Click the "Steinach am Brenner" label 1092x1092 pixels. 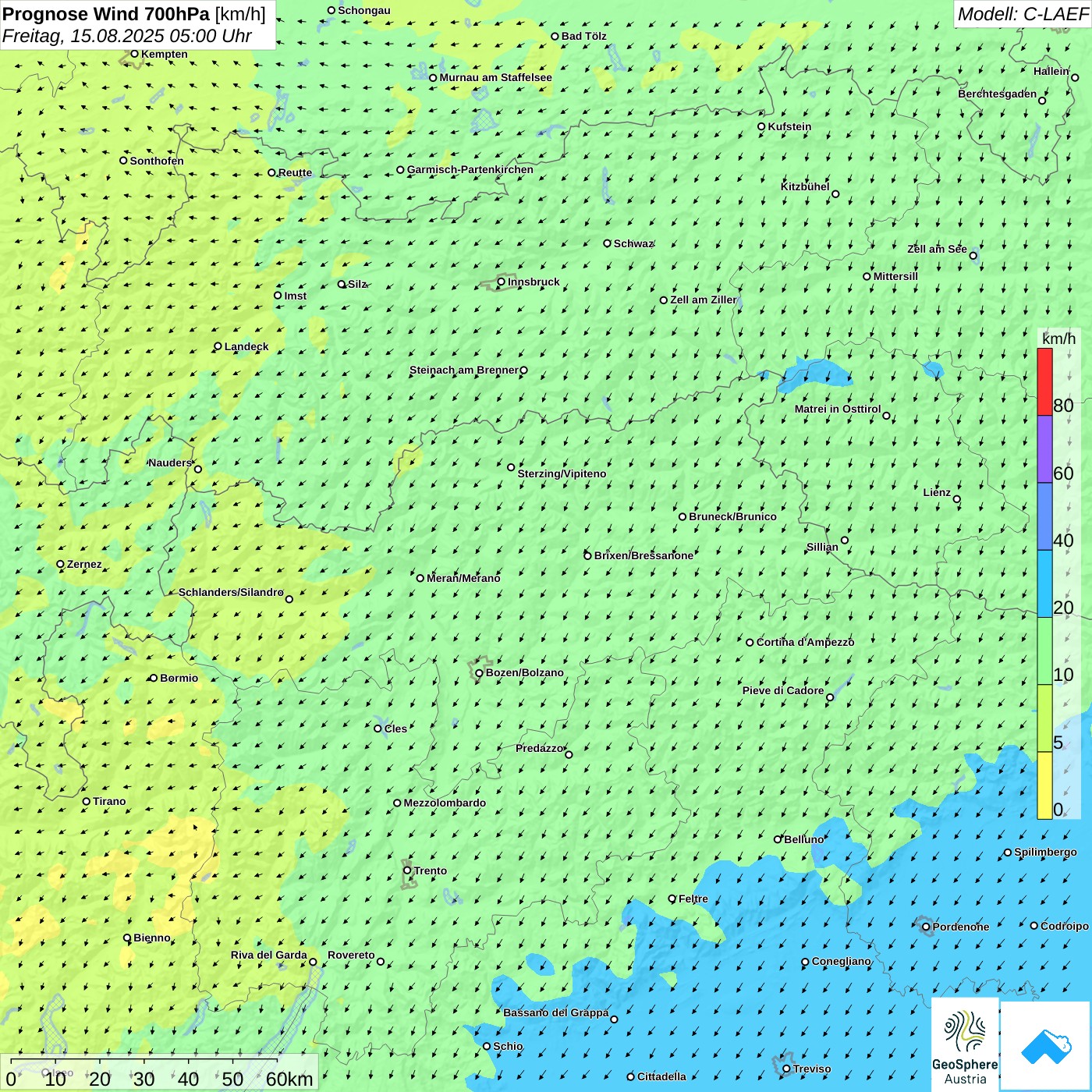click(464, 370)
